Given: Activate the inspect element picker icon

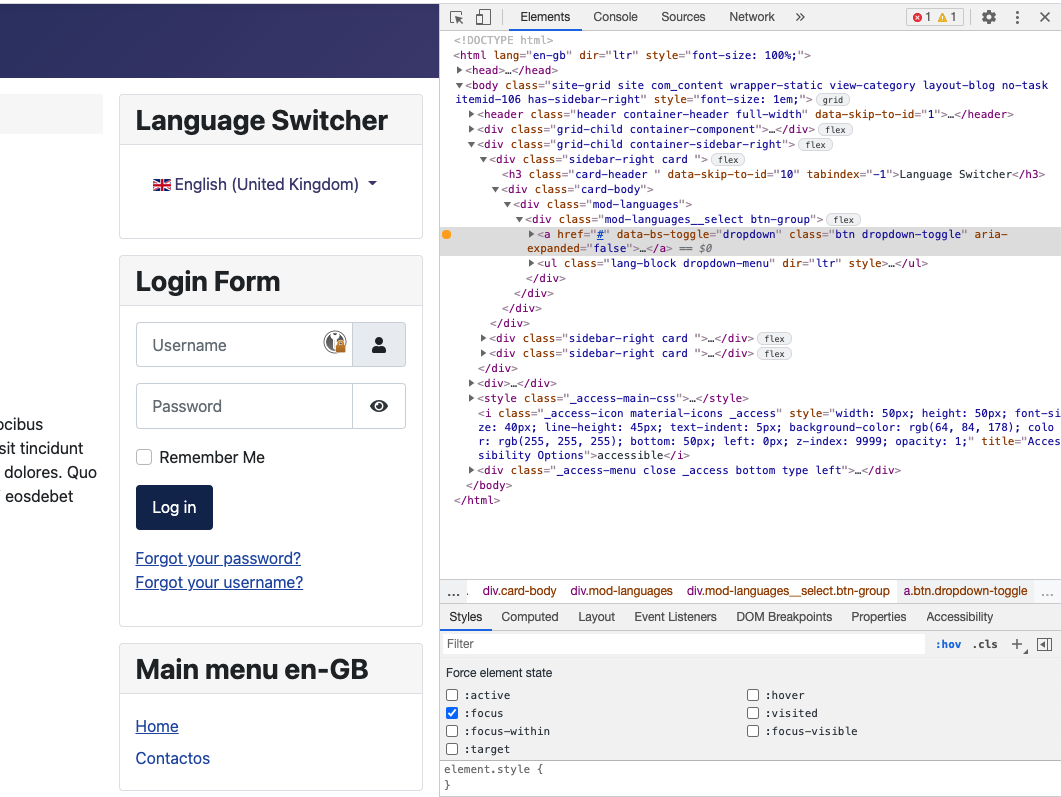Looking at the screenshot, I should click(457, 18).
